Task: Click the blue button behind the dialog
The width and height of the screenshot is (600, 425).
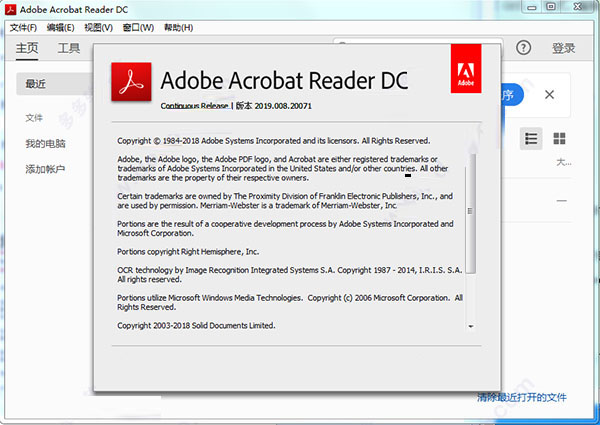Action: pos(512,94)
